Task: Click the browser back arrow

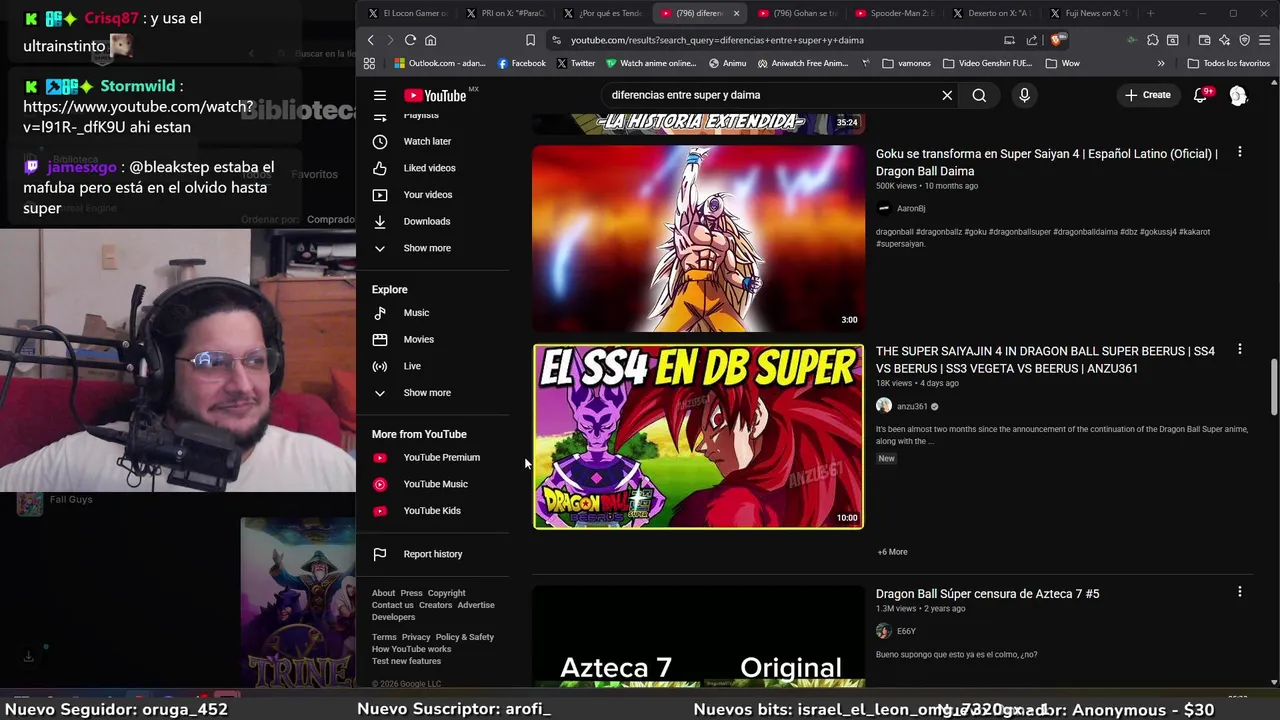Action: (x=370, y=40)
